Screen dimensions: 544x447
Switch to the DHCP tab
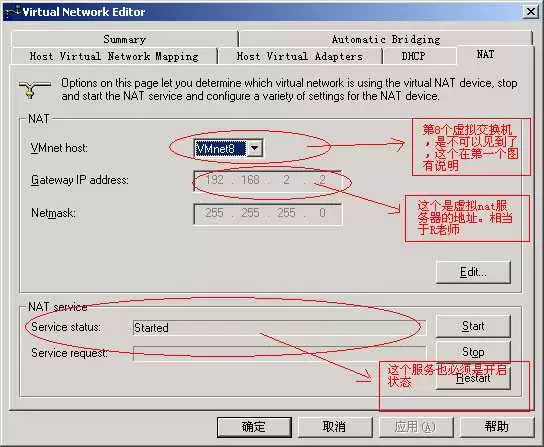[x=413, y=56]
